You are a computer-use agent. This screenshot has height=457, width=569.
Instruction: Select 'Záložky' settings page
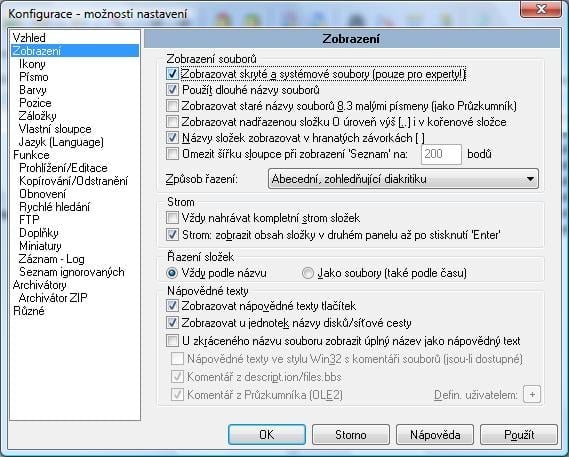[x=37, y=116]
